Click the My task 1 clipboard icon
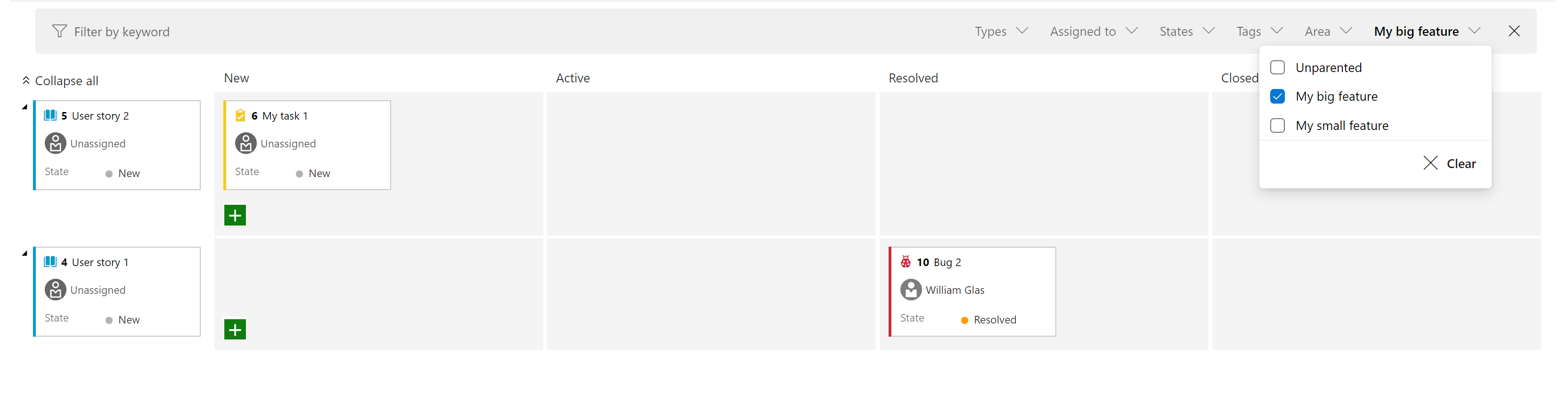Viewport: 1568px width, 420px height. coord(240,115)
